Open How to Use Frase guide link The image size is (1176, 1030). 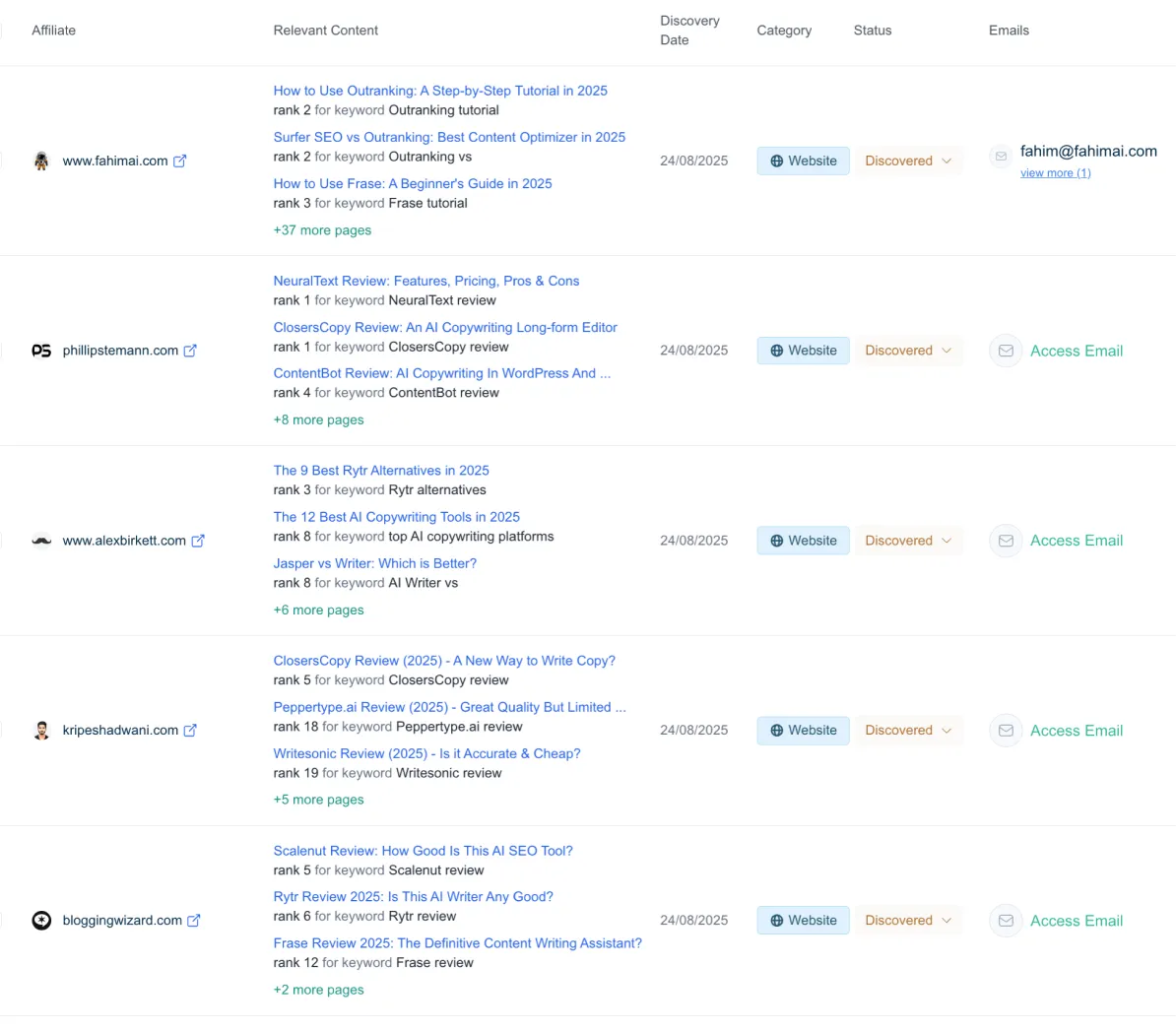click(413, 184)
